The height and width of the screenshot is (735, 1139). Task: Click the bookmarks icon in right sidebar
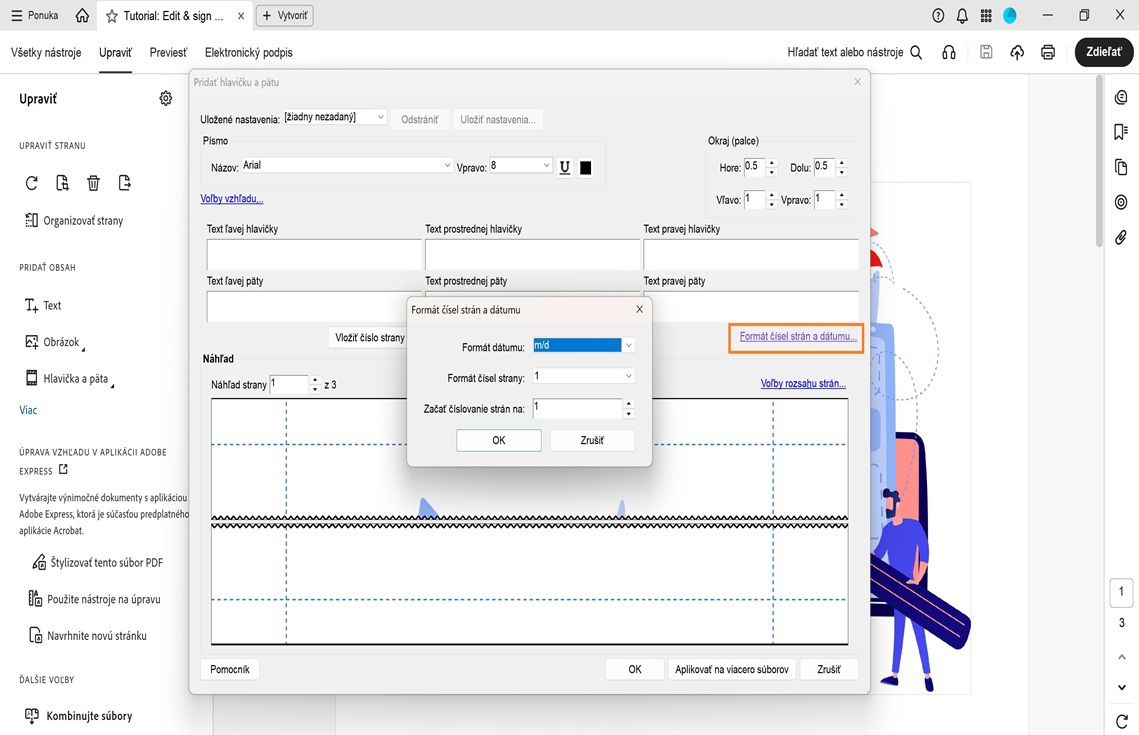(x=1121, y=131)
